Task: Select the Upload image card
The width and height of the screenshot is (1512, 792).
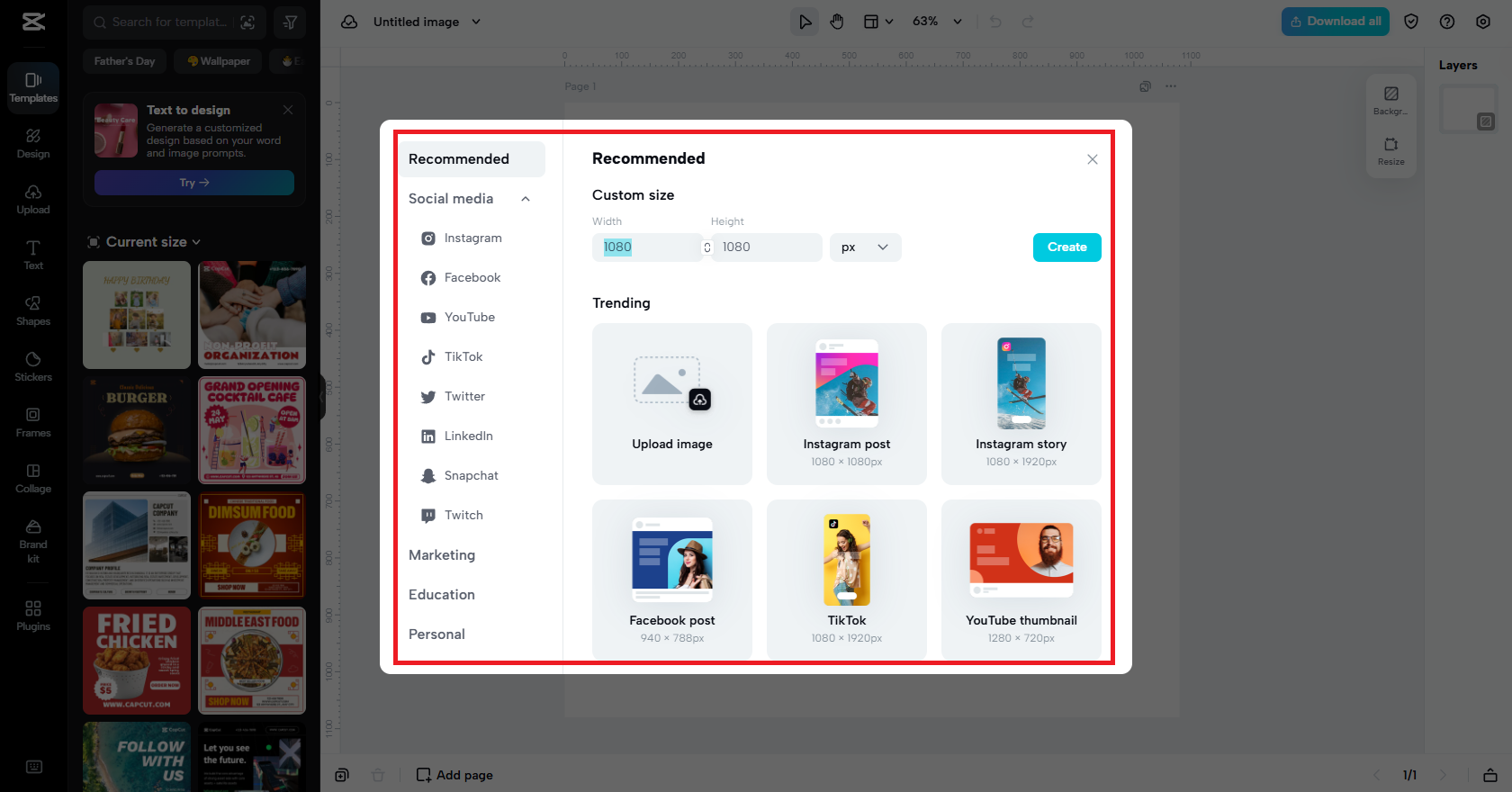Action: [672, 404]
